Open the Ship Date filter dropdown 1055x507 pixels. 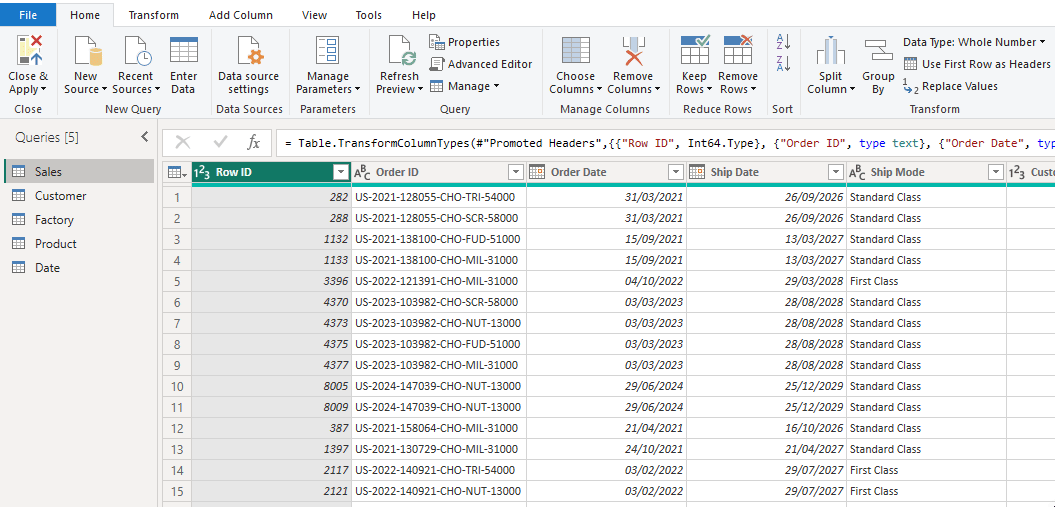tap(836, 172)
